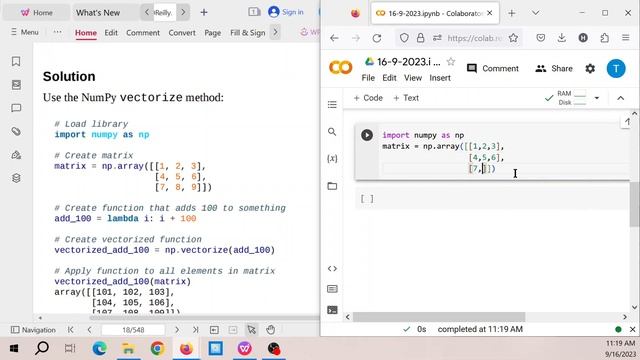Switch to Comment ribbon tab

(143, 33)
